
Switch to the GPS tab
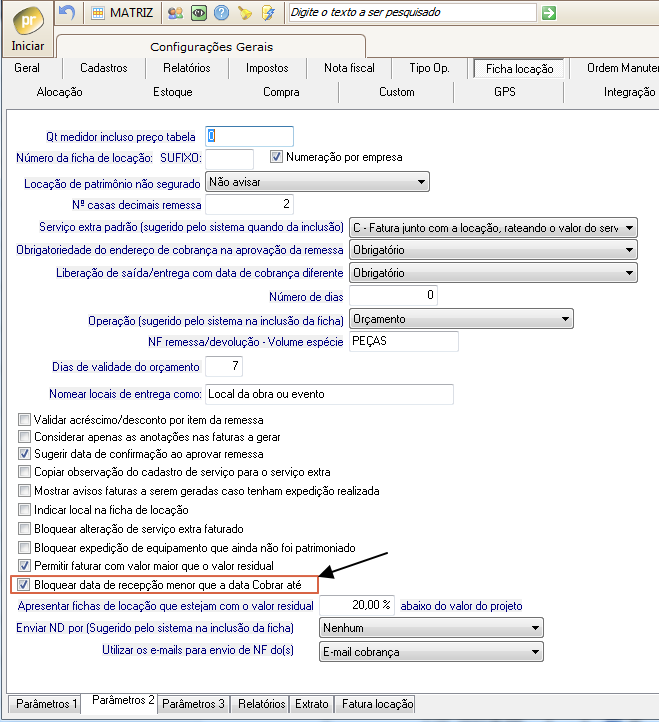[505, 92]
